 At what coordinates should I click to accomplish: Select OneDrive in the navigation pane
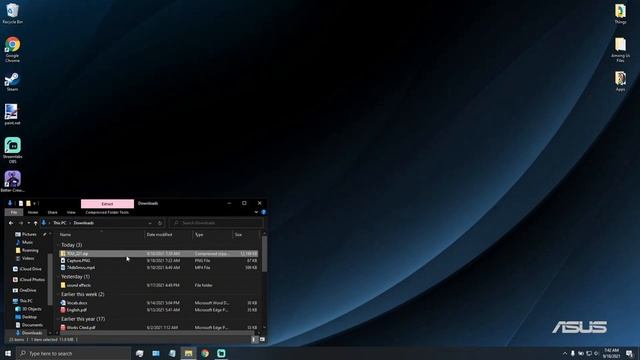(27, 290)
